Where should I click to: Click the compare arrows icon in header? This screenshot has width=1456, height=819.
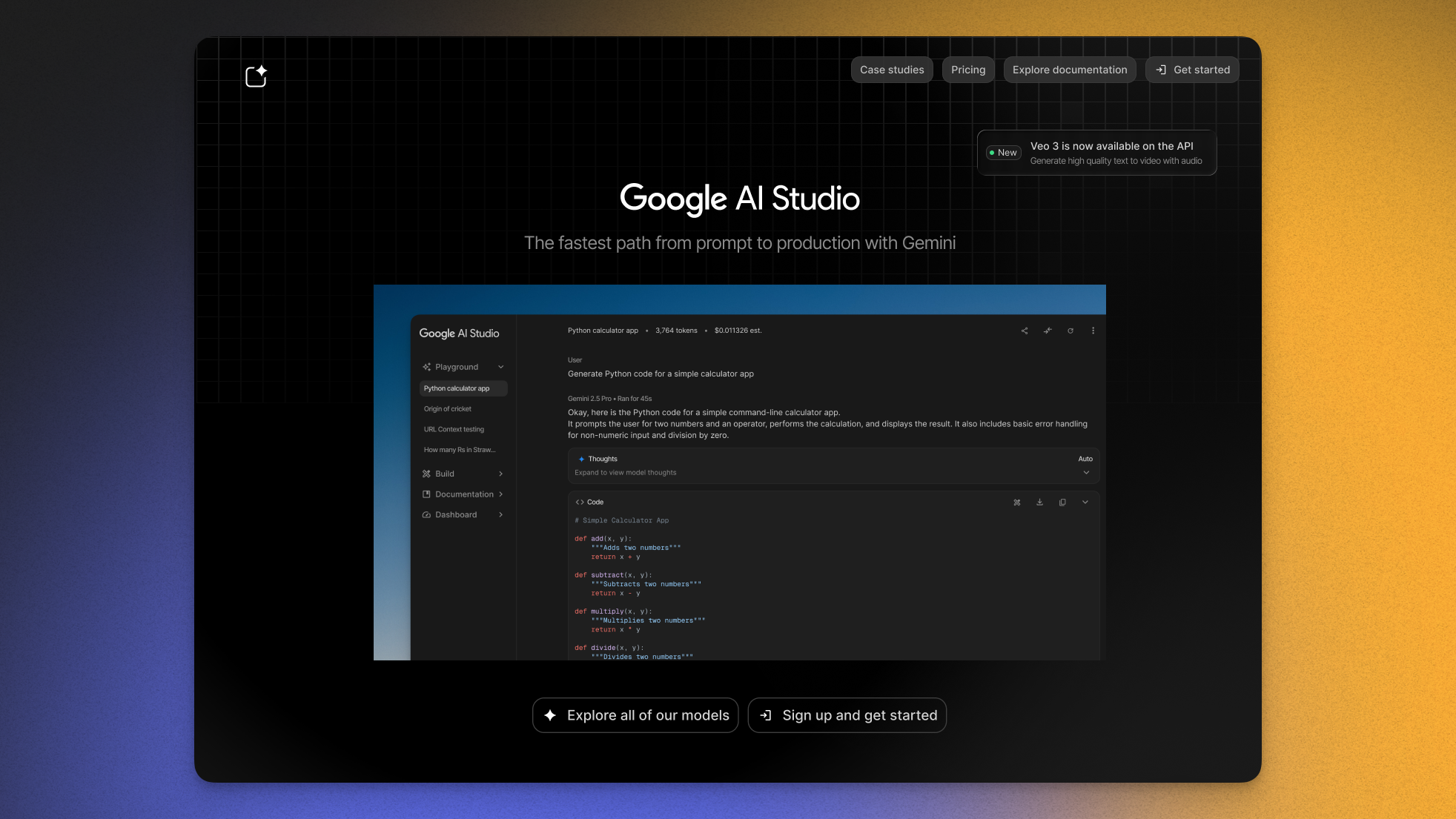point(1048,331)
